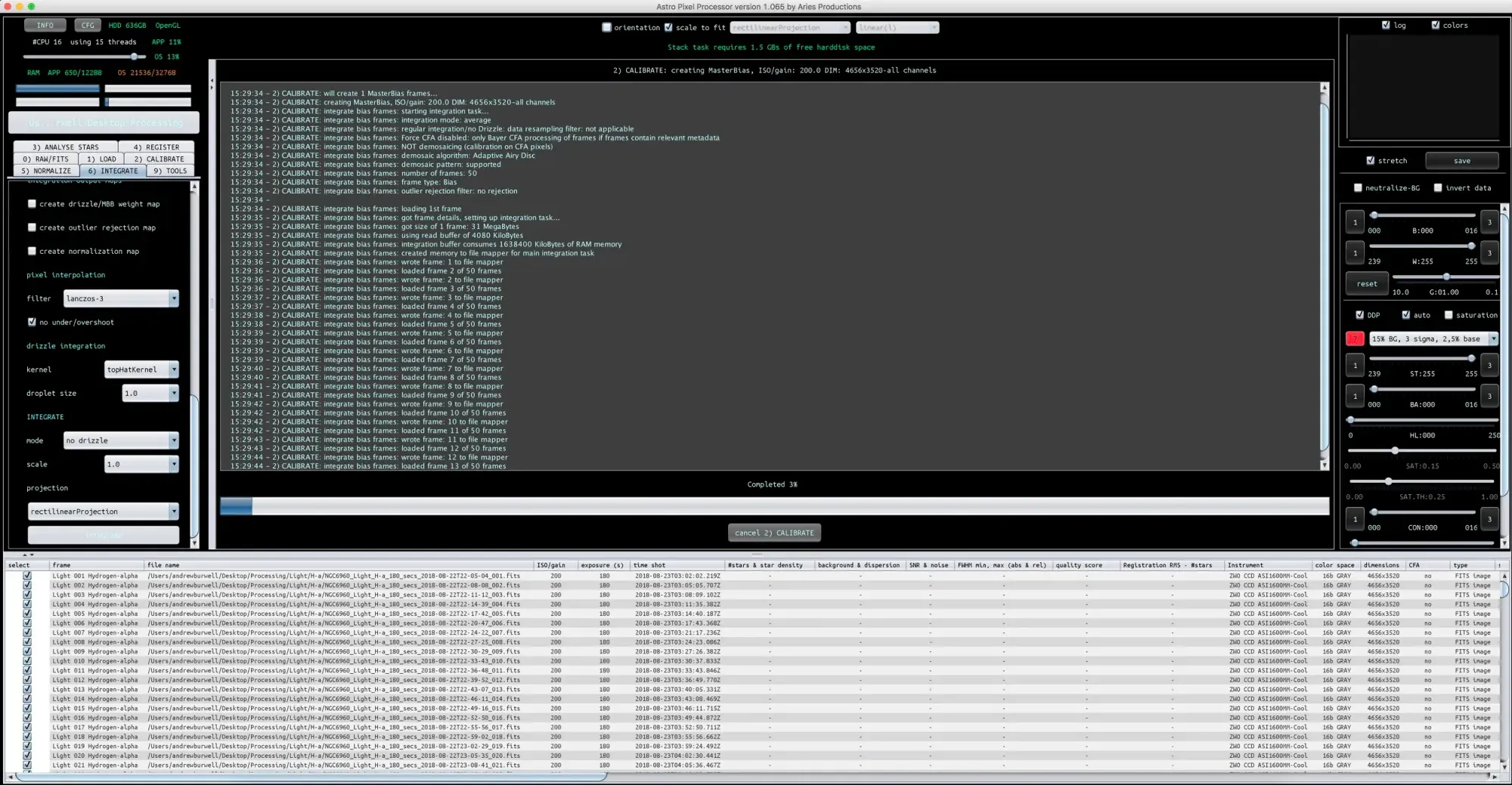Viewport: 1512px width, 785px height.
Task: Open the integrate scale 1.0 dropdown
Action: click(x=141, y=464)
